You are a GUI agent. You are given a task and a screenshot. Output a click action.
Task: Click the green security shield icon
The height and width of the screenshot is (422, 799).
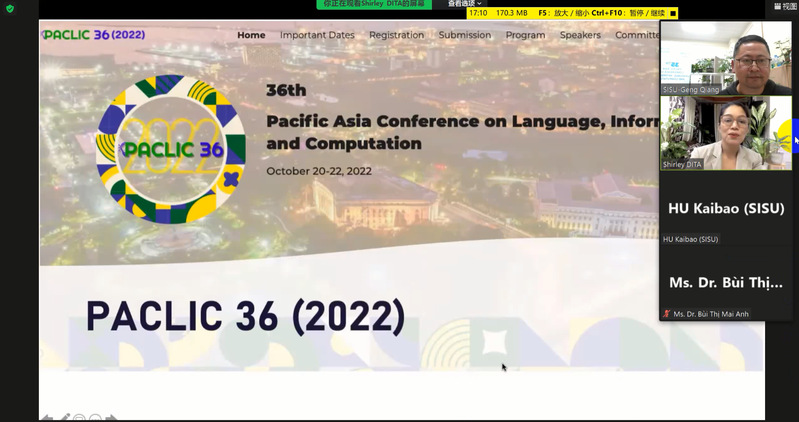tap(9, 8)
